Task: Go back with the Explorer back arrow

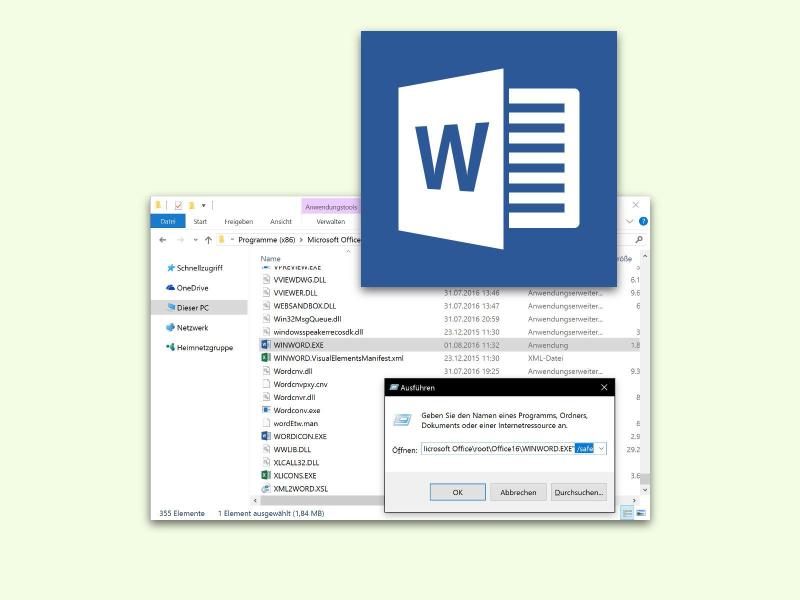Action: click(163, 240)
